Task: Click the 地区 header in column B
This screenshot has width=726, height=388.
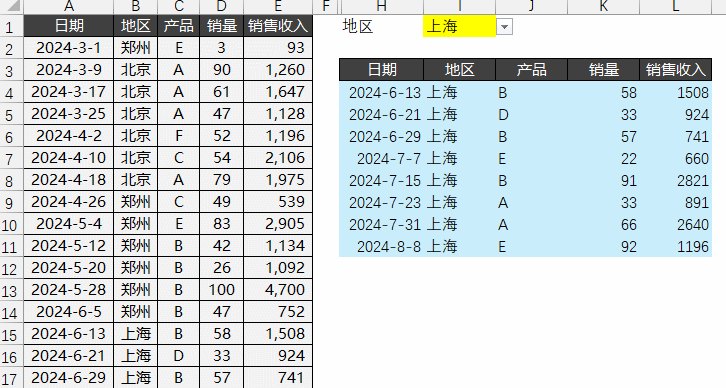Action: [x=136, y=26]
